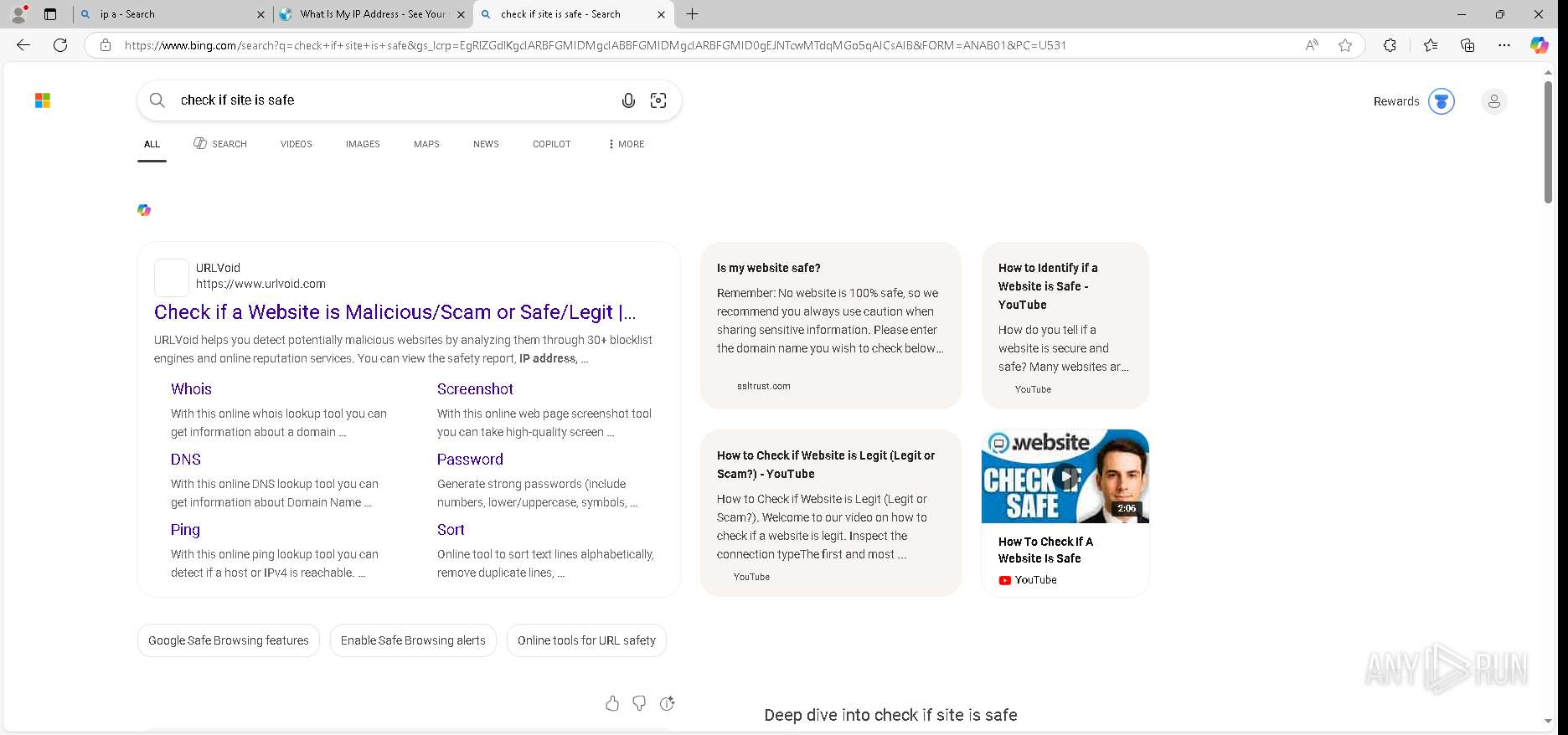Viewport: 1568px width, 735px height.
Task: Reload the page with refresh icon
Action: click(60, 45)
